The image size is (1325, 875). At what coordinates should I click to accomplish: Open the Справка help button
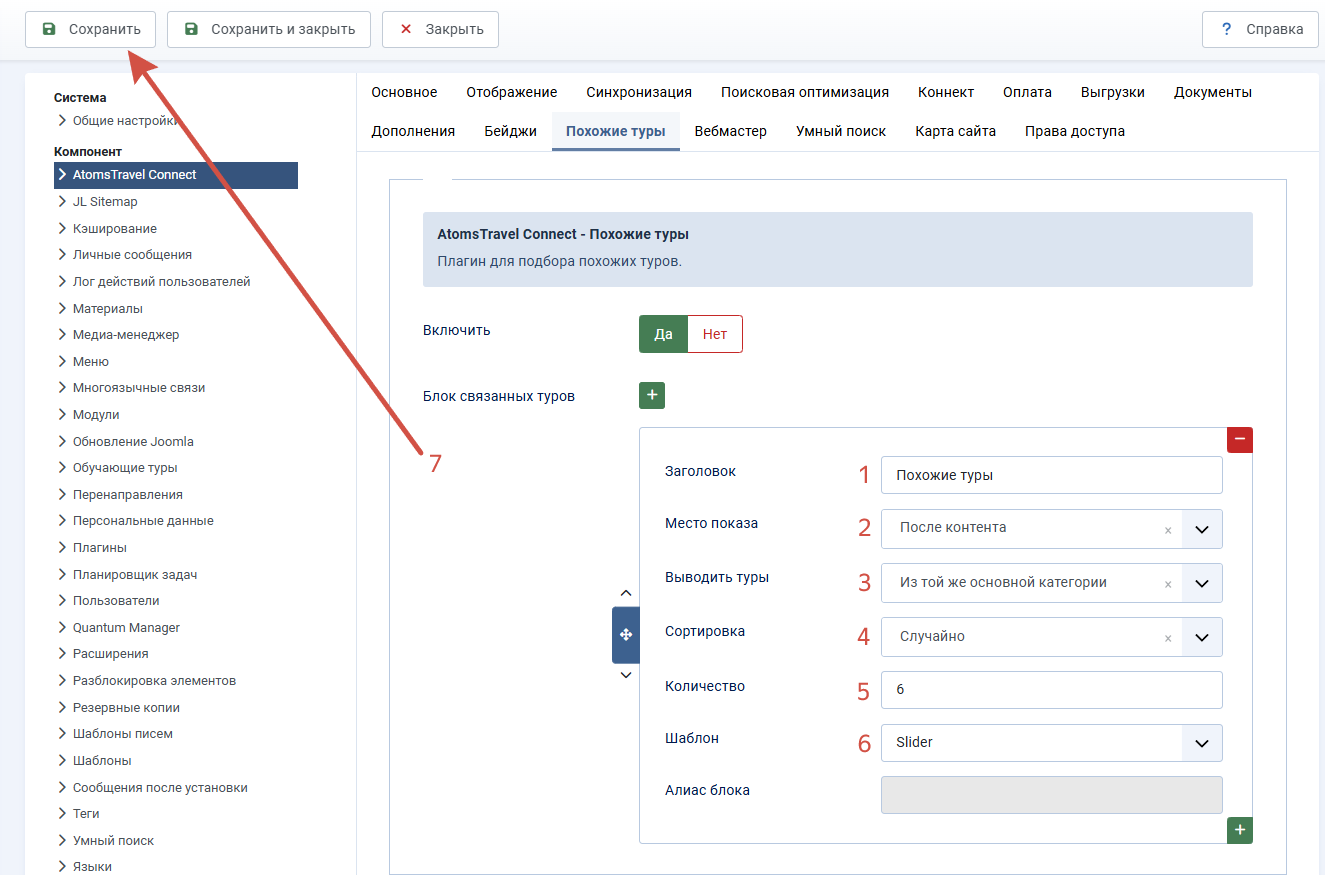coord(1260,29)
